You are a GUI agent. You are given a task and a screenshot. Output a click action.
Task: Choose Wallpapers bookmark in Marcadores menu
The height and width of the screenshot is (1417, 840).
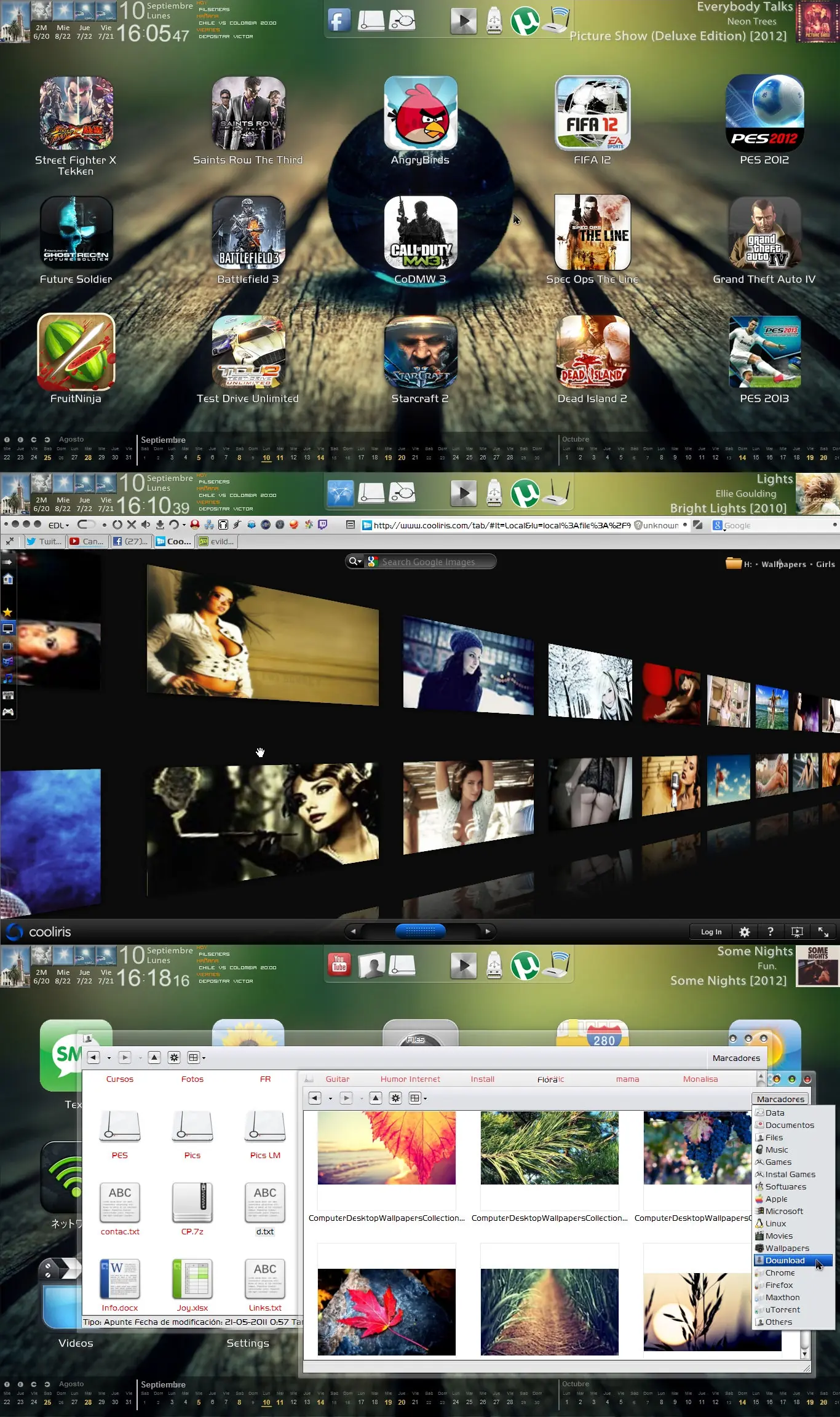tap(793, 1248)
